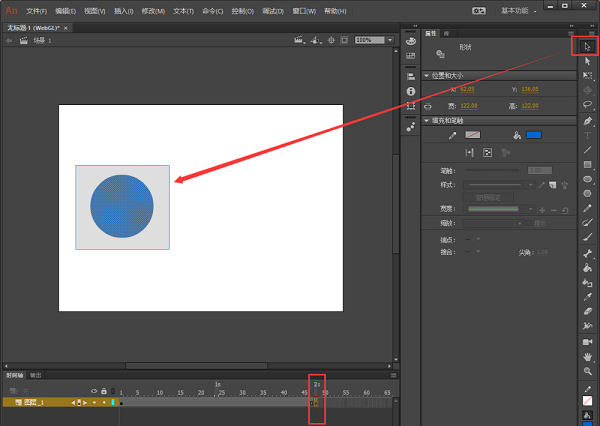The image size is (600, 426).
Task: Select the Rectangle tool
Action: click(587, 164)
